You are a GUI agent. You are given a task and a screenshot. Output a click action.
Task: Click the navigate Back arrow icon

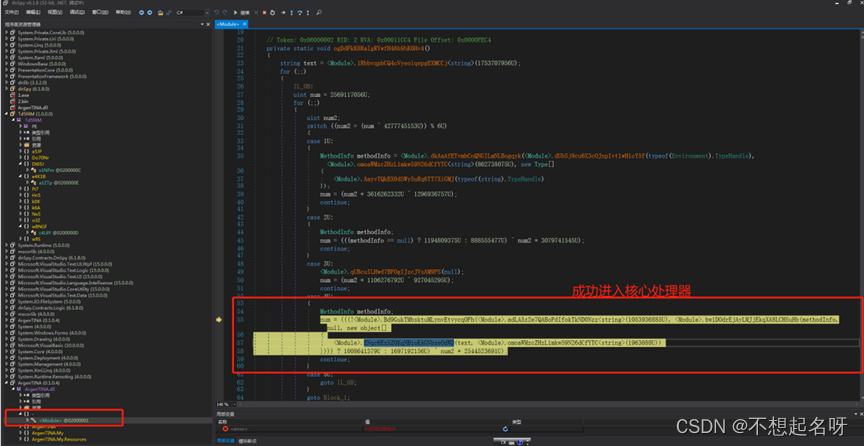[x=141, y=12]
